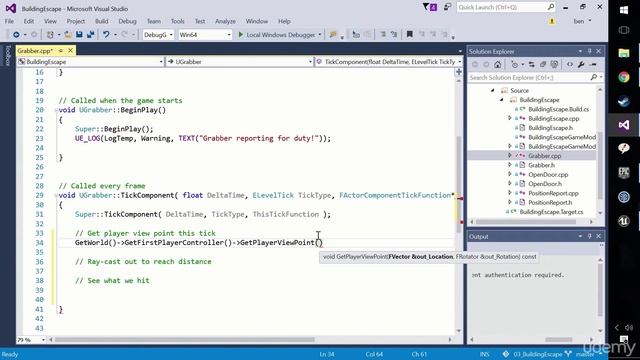Open Properties via the wrench icon
Screen dimensions: 640x360
point(581,64)
